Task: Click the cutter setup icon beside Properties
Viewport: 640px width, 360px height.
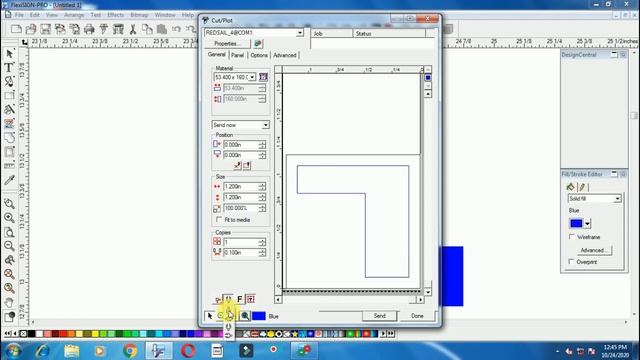Action: pos(258,44)
